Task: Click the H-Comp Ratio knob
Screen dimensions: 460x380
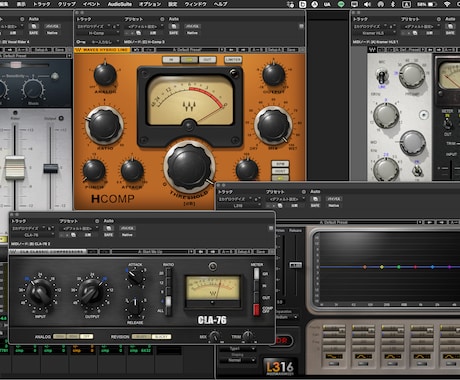Action: click(x=105, y=126)
